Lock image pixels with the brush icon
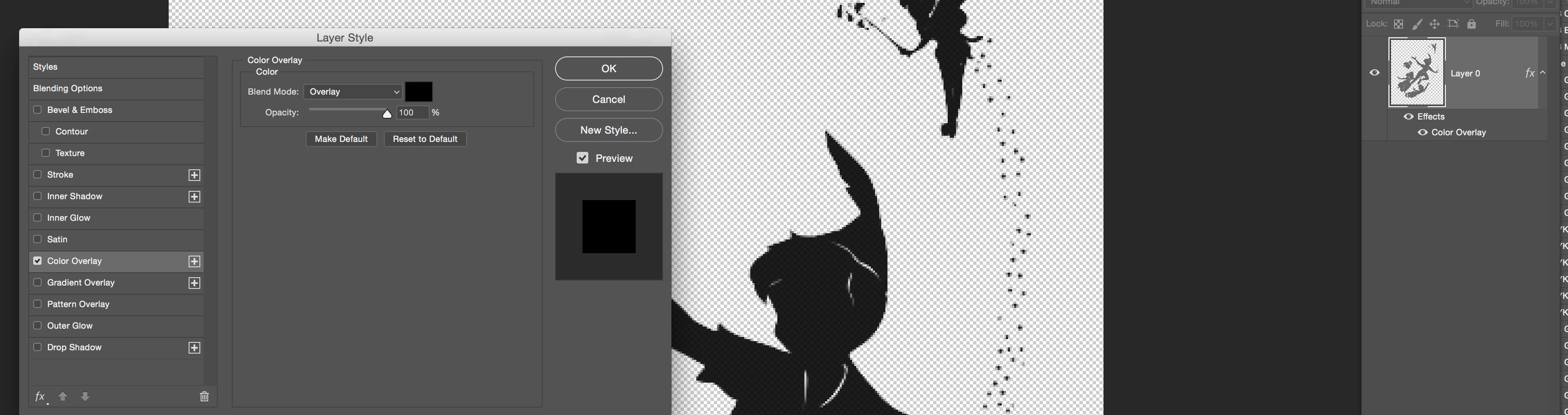The image size is (1568, 415). [x=1417, y=24]
